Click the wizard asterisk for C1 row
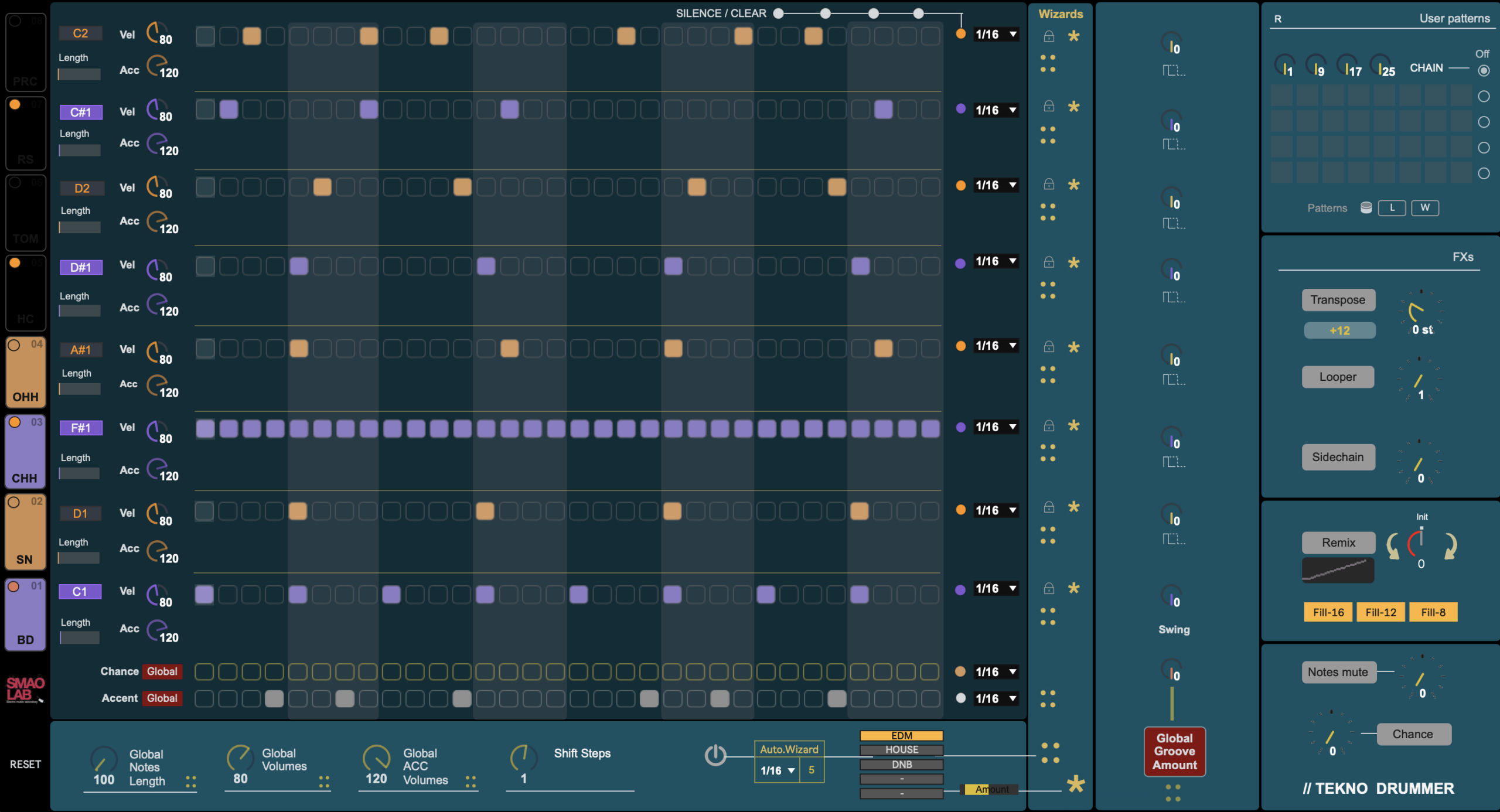Viewport: 1500px width, 812px height. tap(1073, 588)
